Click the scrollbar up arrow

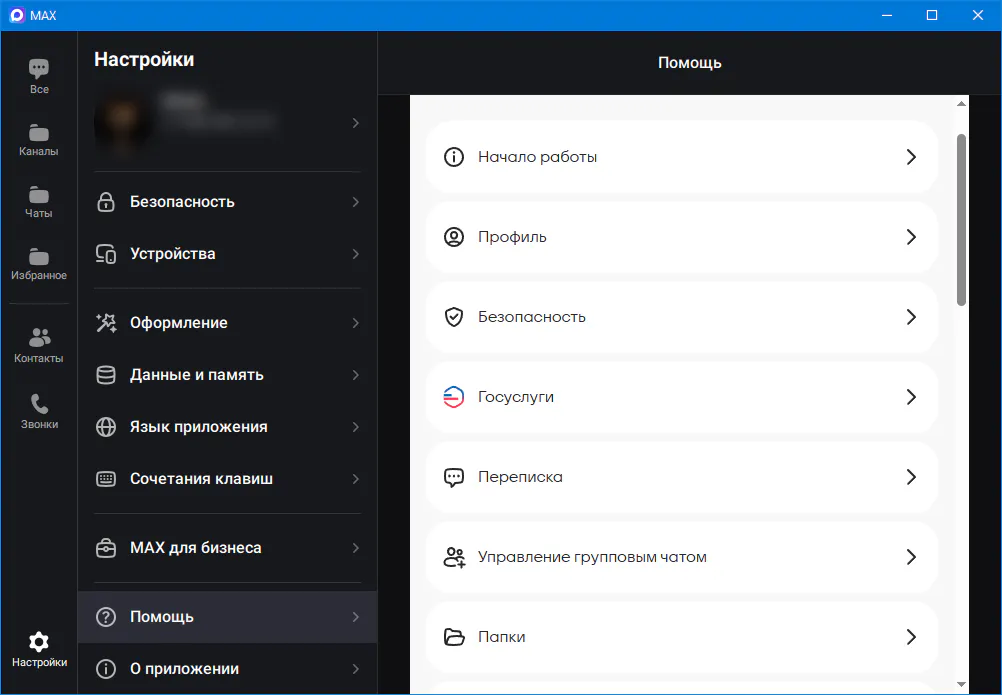pyautogui.click(x=961, y=103)
